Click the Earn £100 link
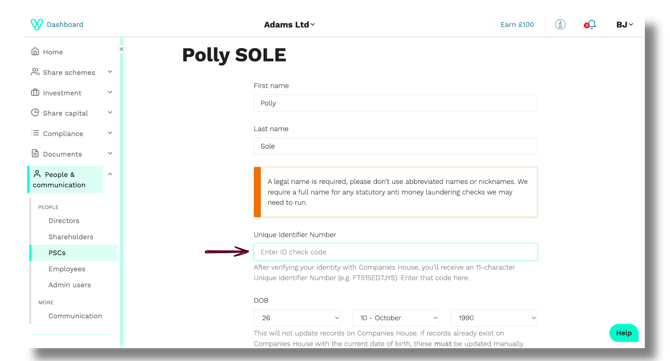670x361 pixels. 517,24
